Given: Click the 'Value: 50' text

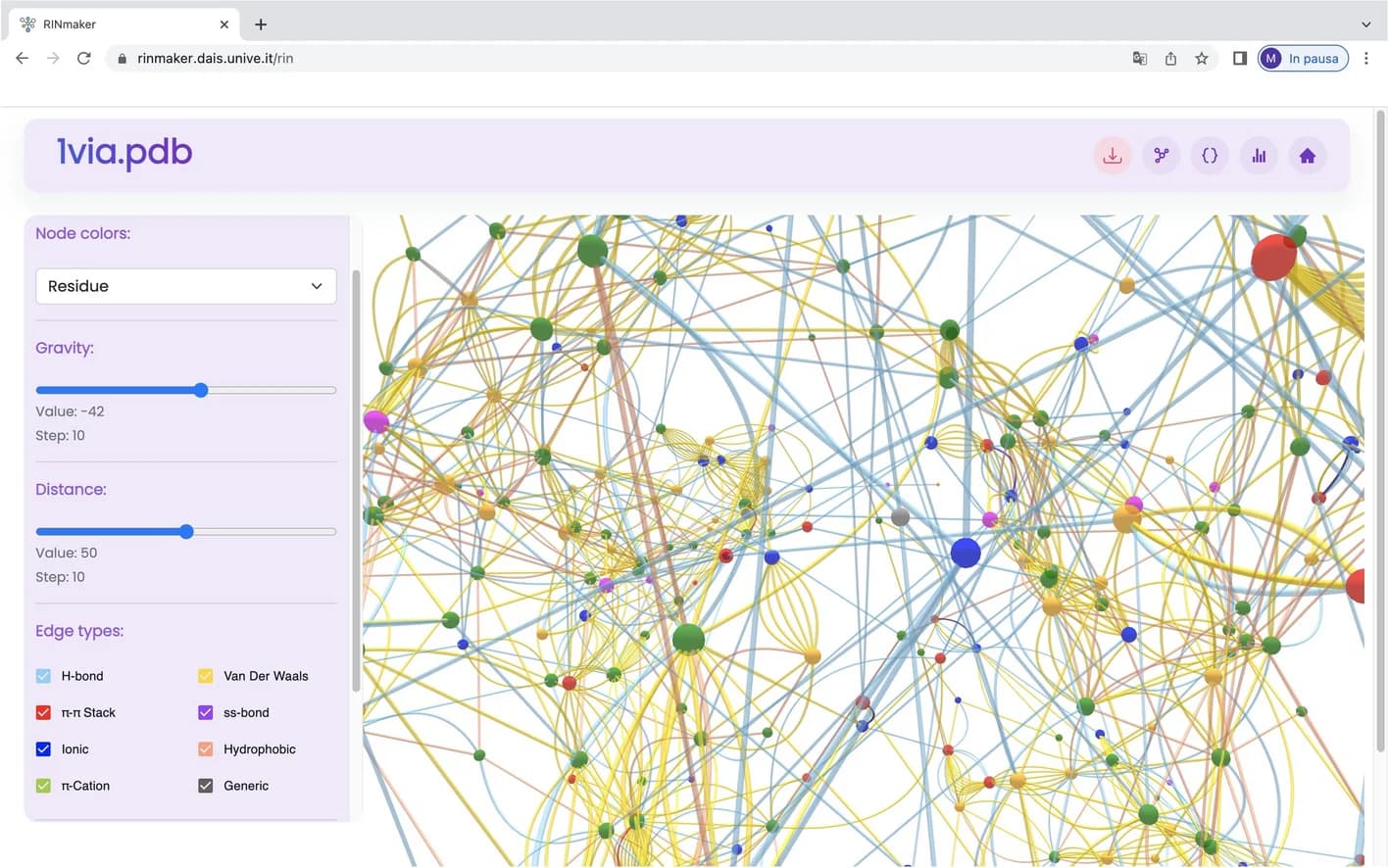Looking at the screenshot, I should [x=67, y=553].
